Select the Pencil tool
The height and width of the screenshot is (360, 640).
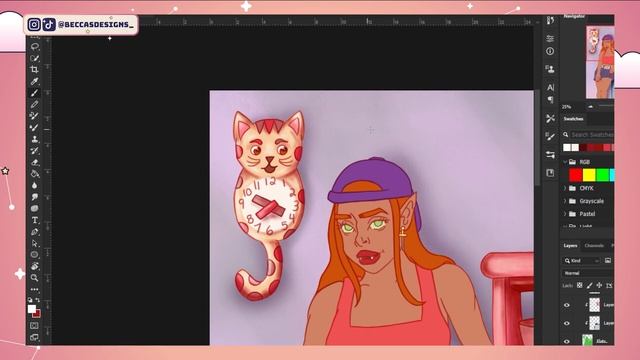[35, 104]
